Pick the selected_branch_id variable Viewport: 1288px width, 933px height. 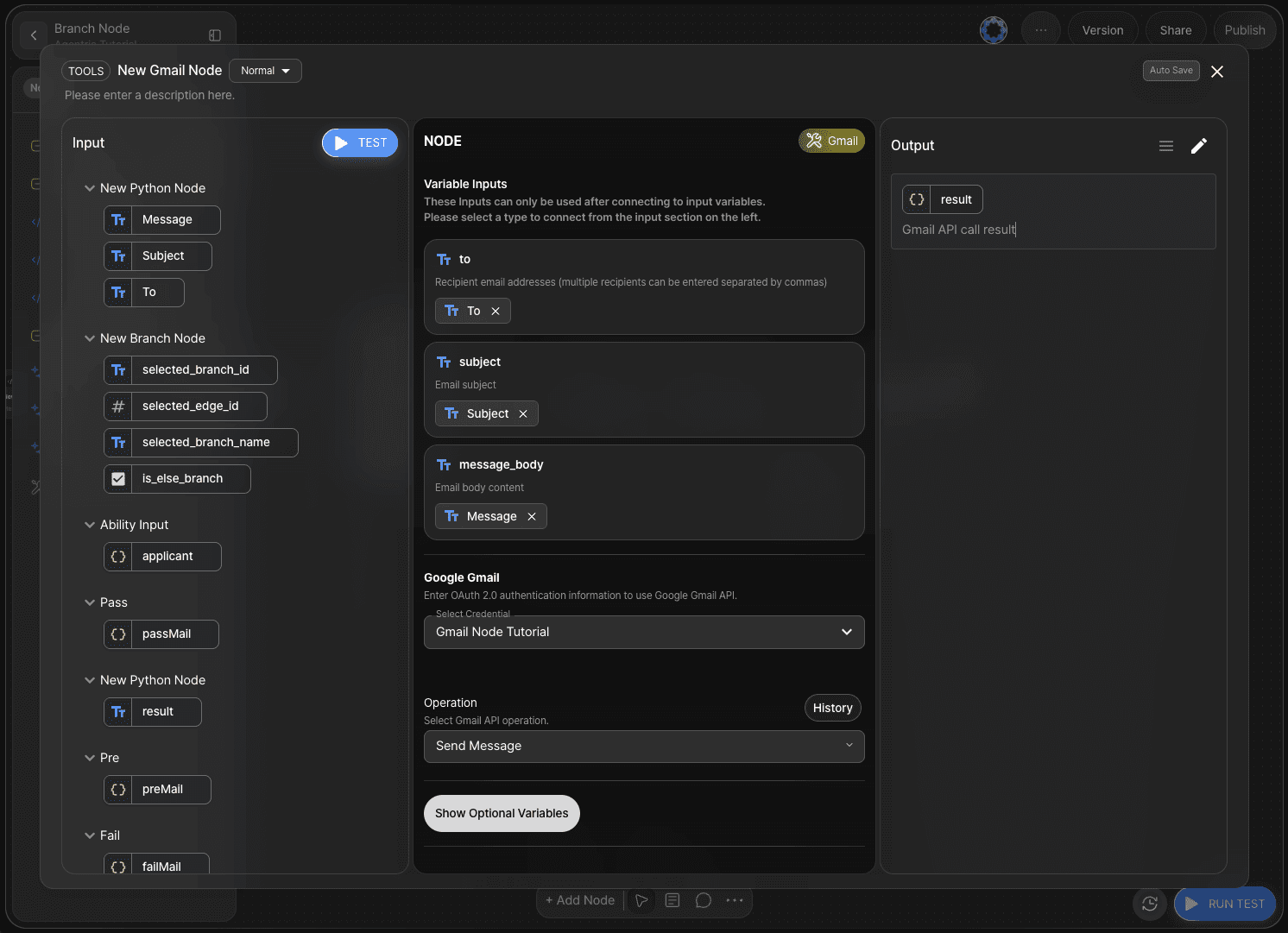[191, 370]
